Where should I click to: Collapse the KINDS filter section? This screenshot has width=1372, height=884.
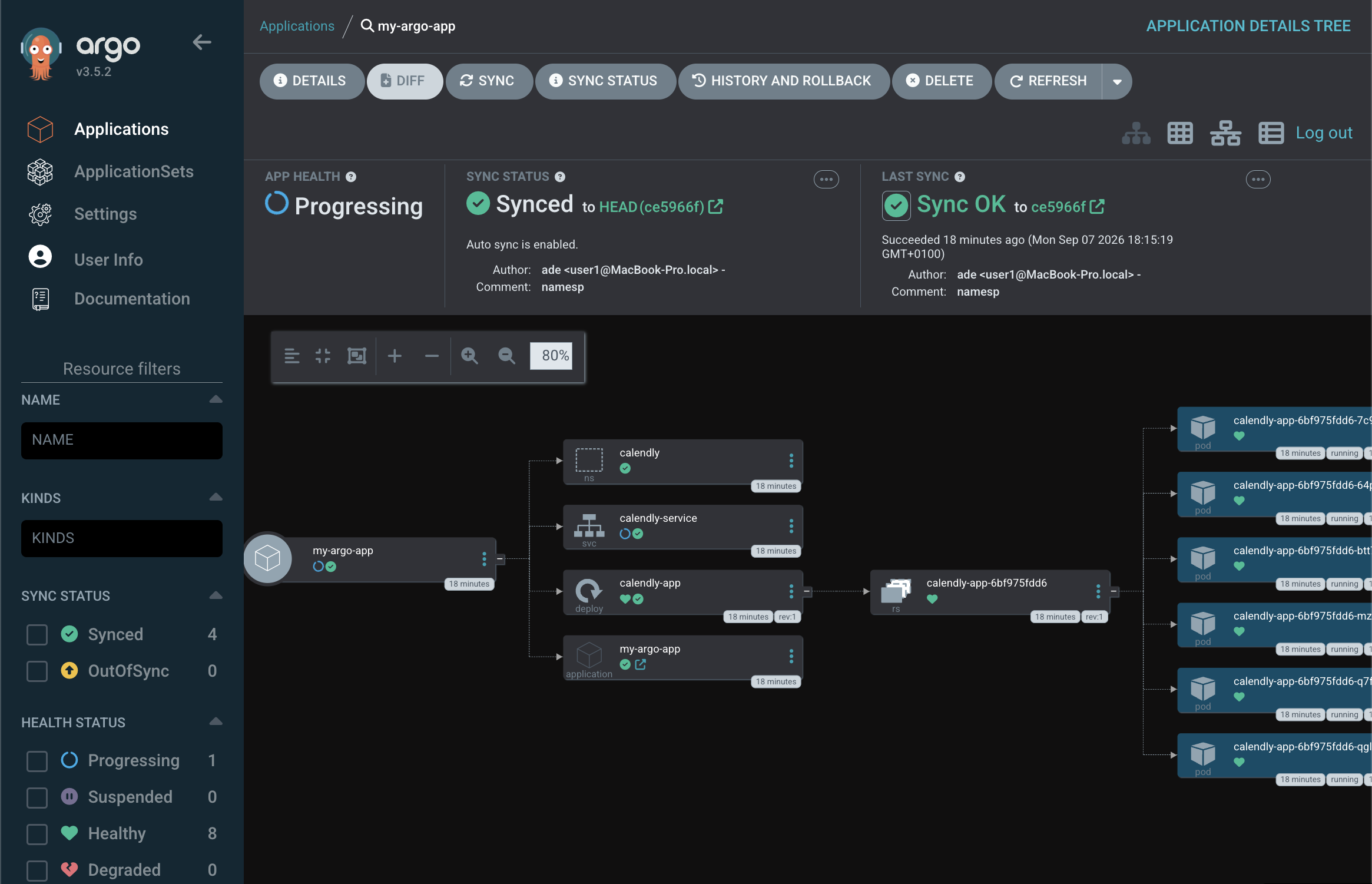[216, 497]
